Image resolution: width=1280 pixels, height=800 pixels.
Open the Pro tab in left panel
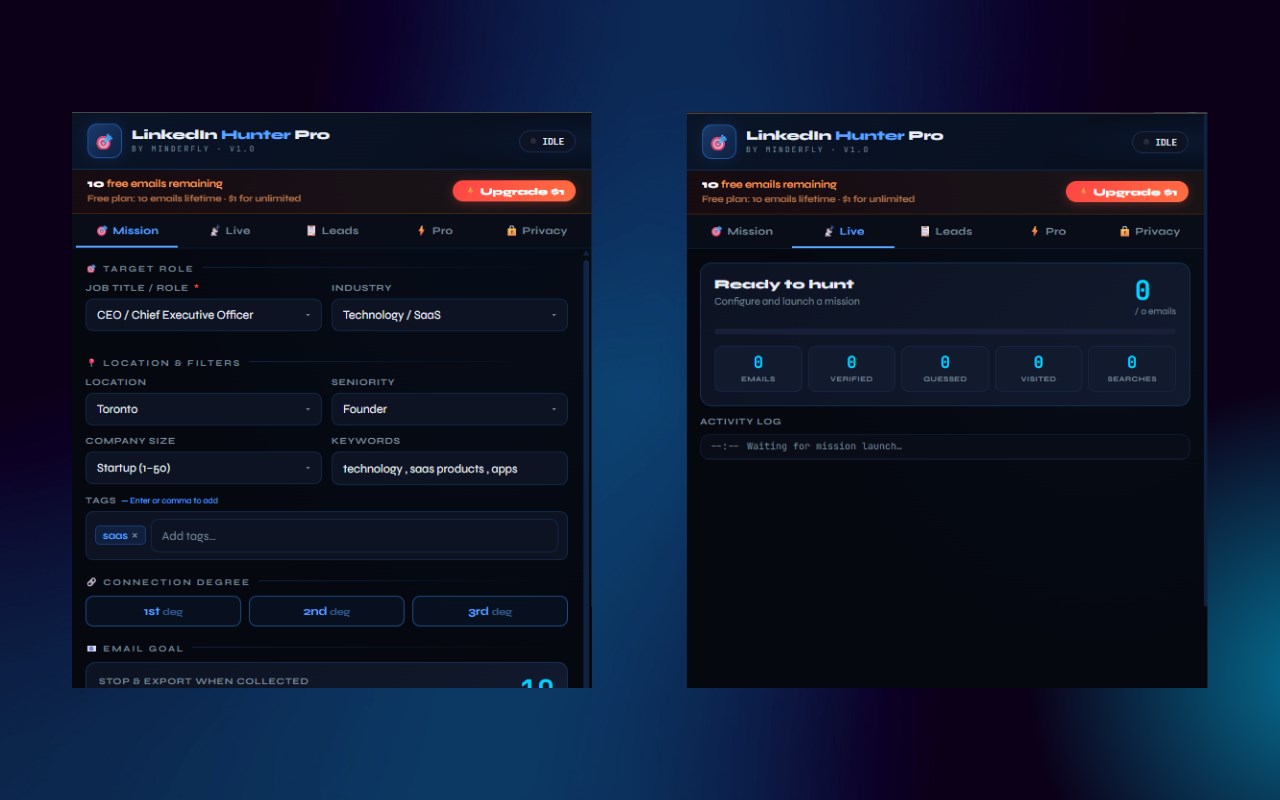[x=434, y=231]
